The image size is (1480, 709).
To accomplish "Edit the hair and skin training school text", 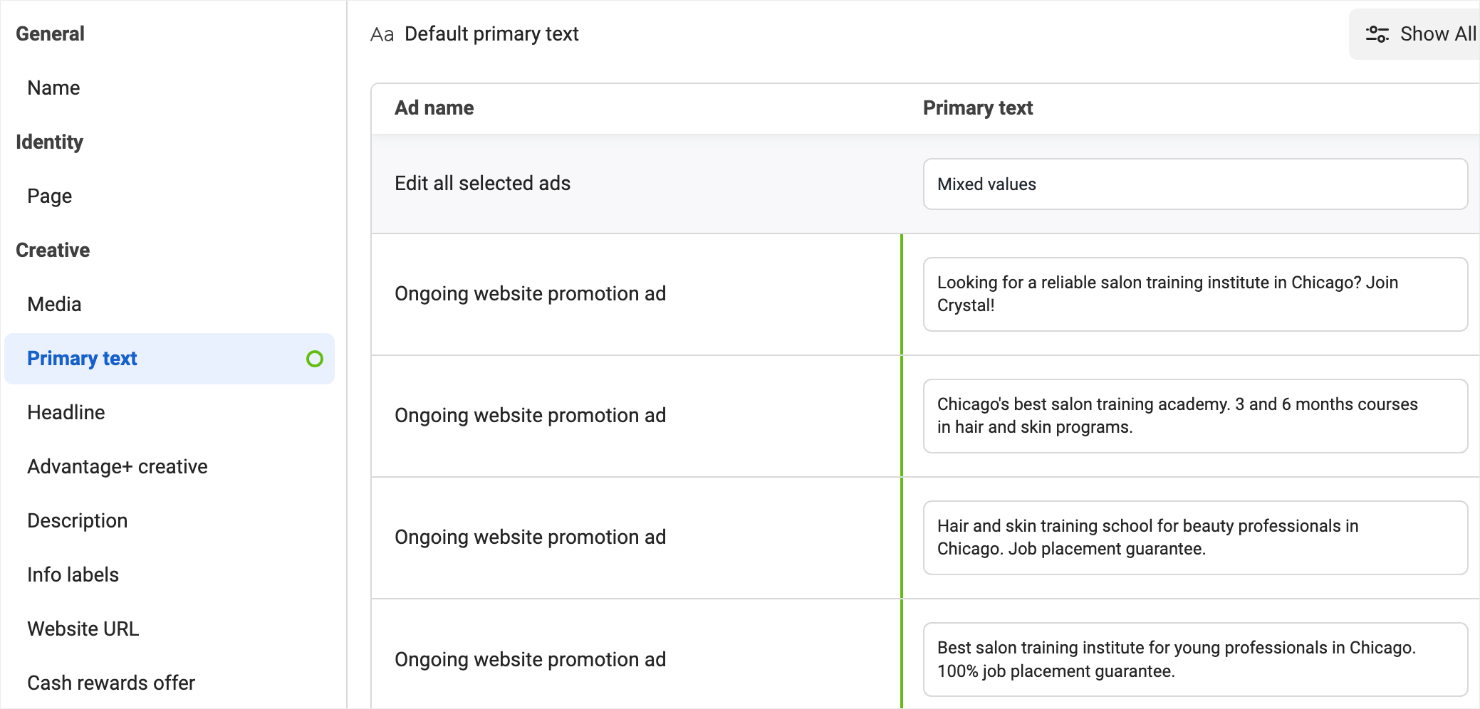I will 1195,537.
